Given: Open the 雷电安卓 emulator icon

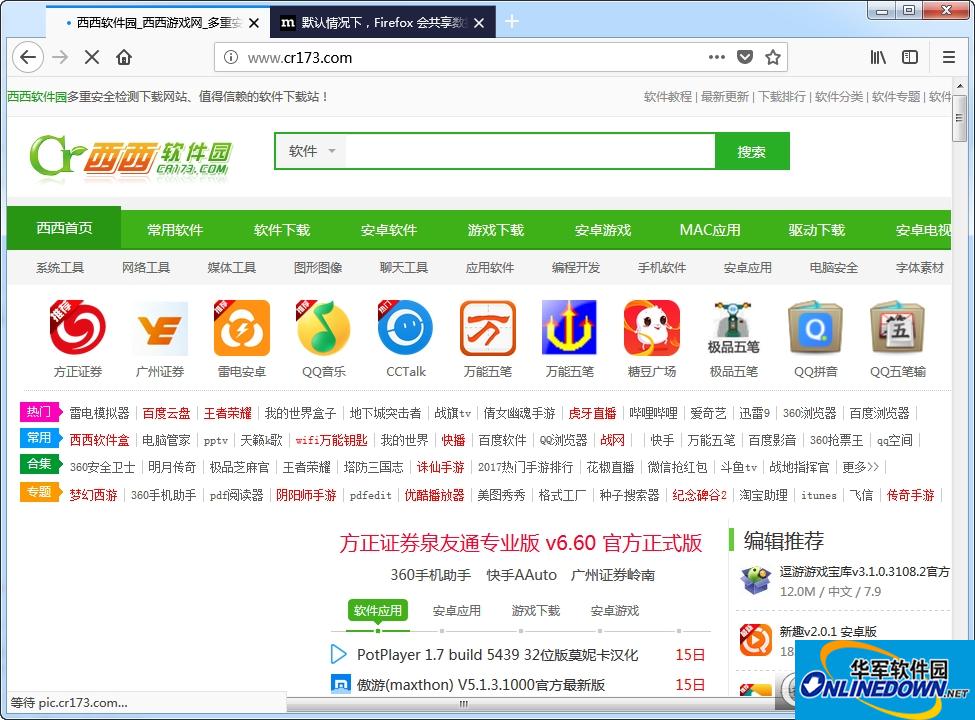Looking at the screenshot, I should (241, 327).
